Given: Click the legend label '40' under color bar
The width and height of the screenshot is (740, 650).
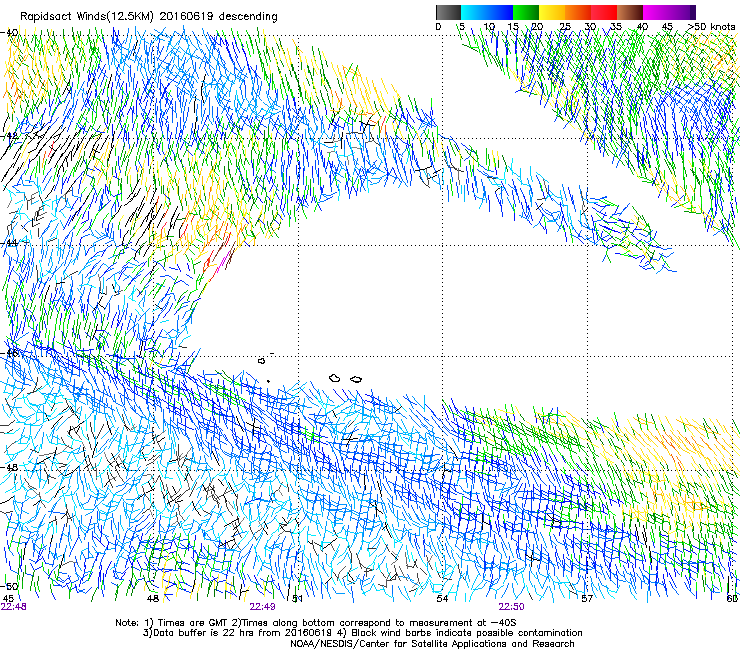Looking at the screenshot, I should (x=642, y=27).
